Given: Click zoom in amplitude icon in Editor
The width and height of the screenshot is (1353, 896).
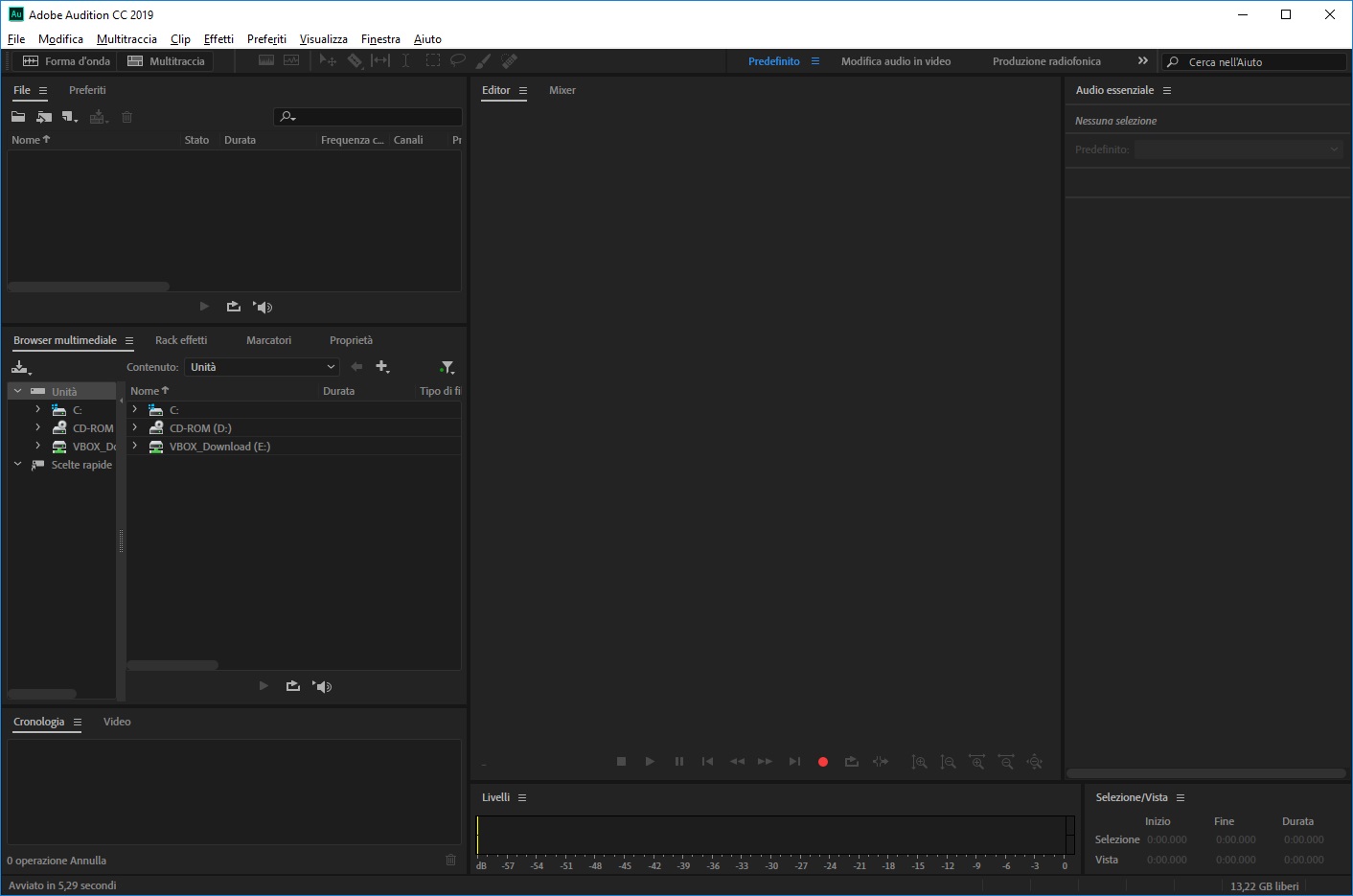Looking at the screenshot, I should coord(919,762).
